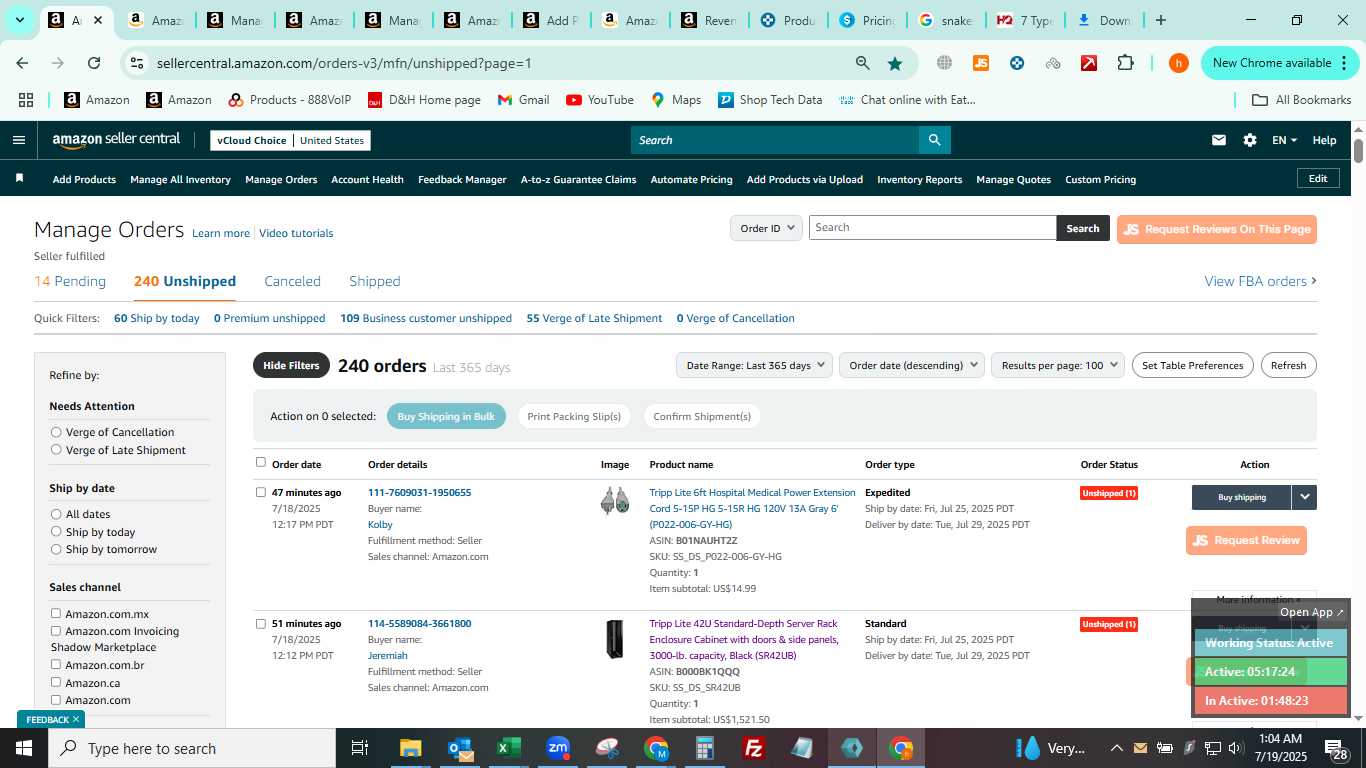This screenshot has height=768, width=1366.
Task: Open Seller Central settings gear
Action: tap(1249, 140)
